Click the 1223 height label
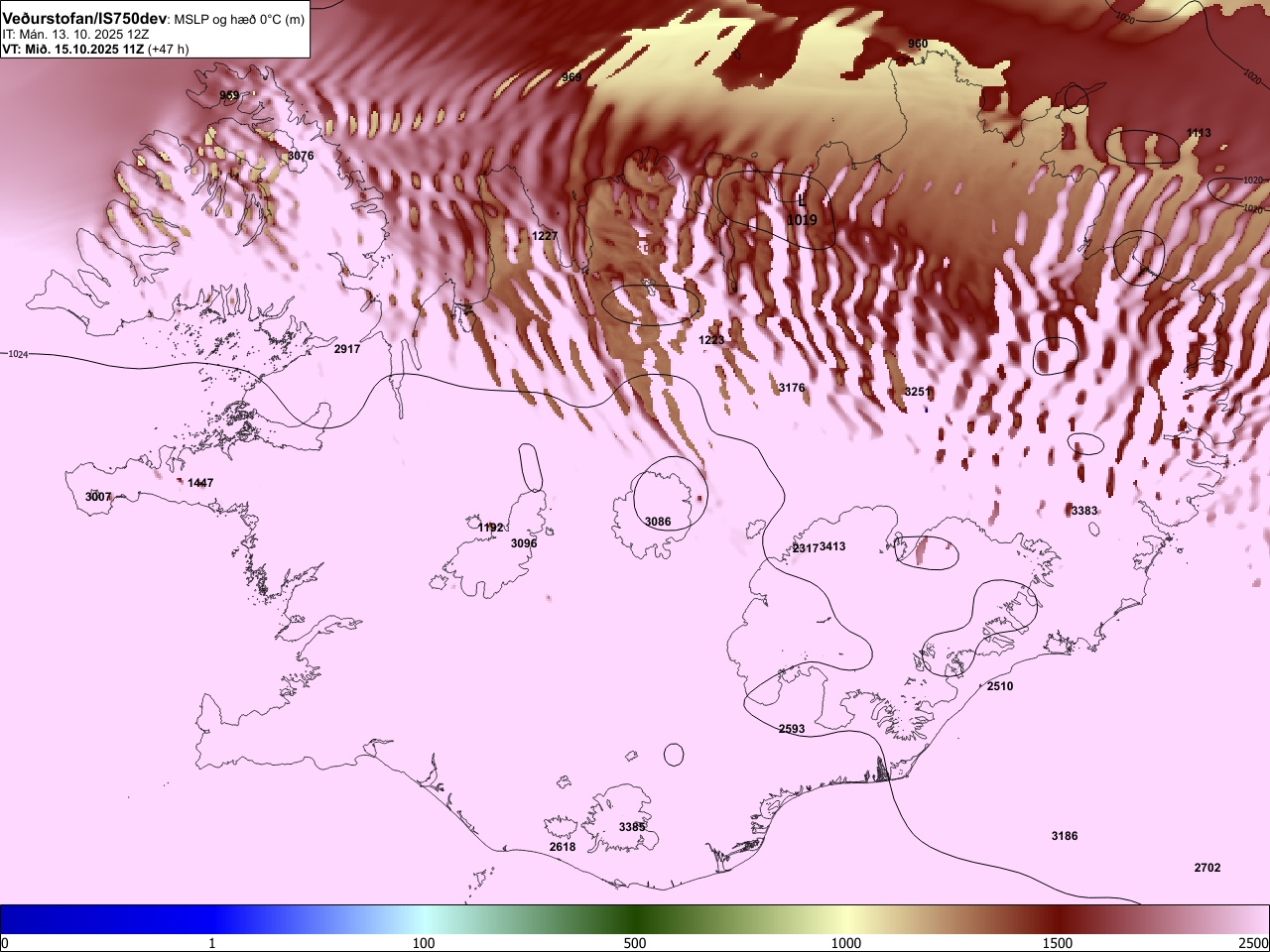1270x952 pixels. 711,339
